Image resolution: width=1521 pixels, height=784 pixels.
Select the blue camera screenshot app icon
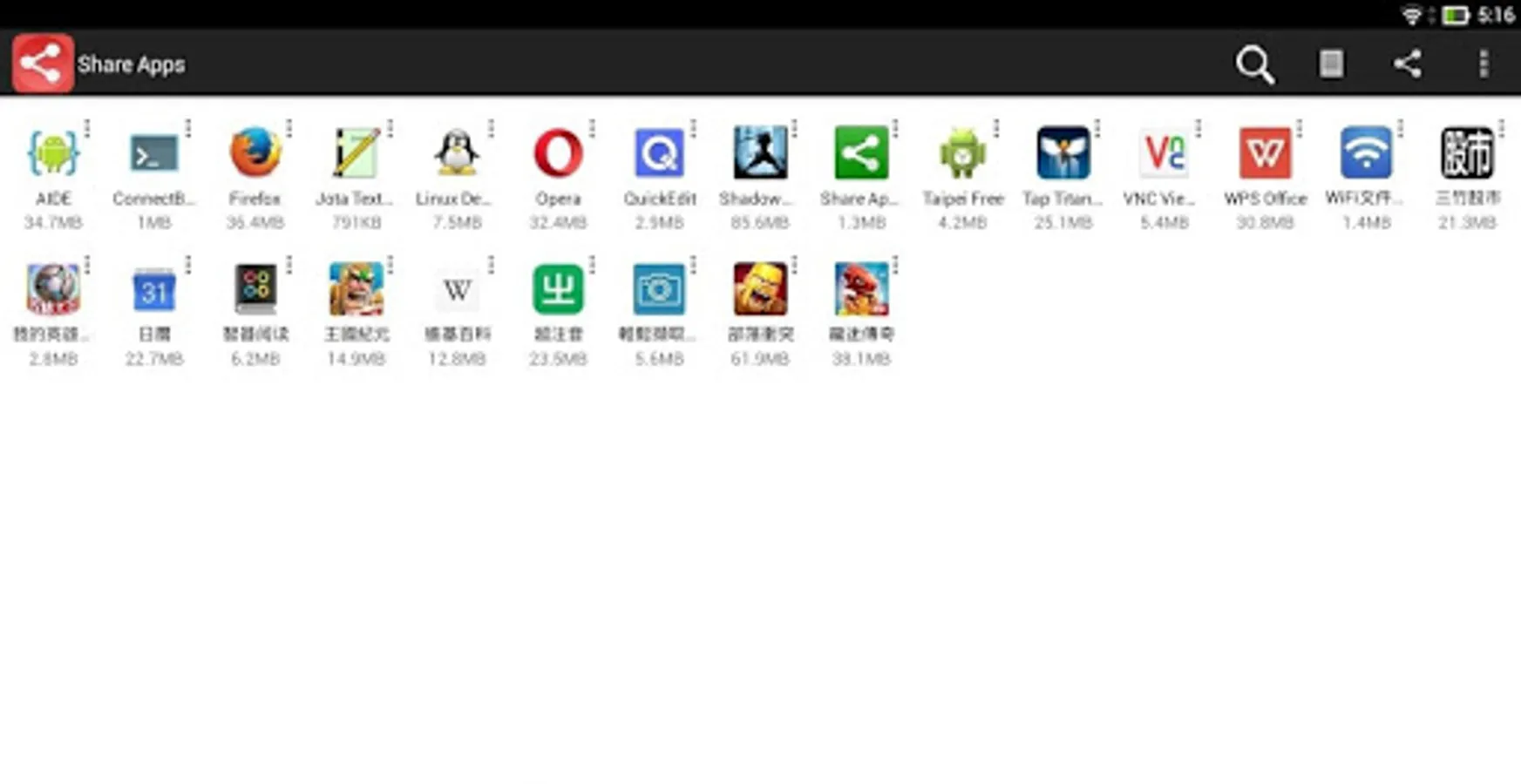[660, 289]
